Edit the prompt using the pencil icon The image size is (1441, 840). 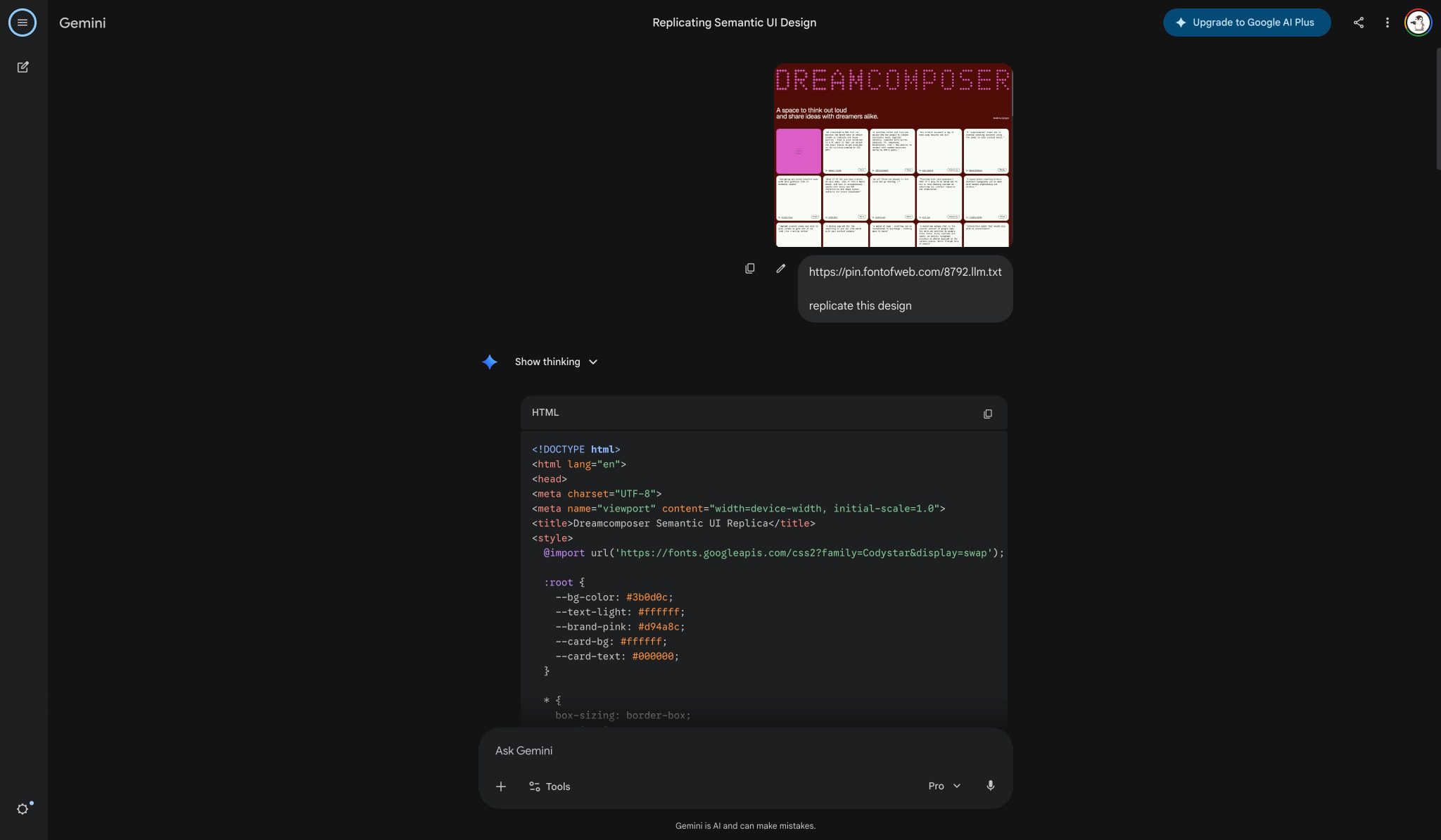(780, 269)
